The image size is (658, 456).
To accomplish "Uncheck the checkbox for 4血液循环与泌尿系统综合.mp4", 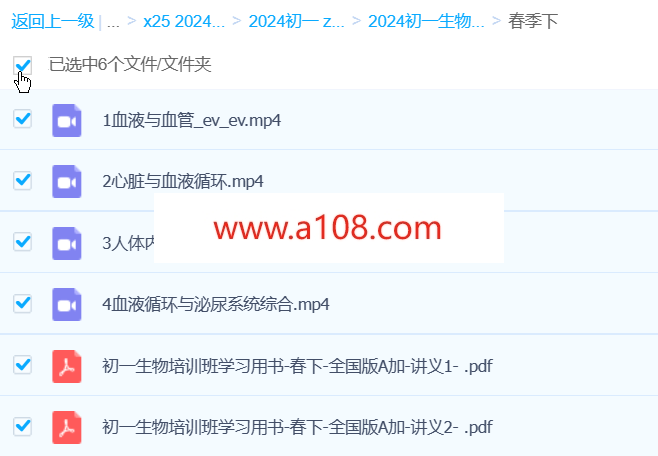I will coord(22,303).
